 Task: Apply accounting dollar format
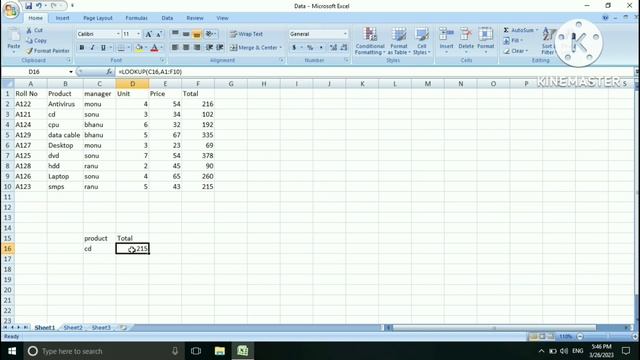294,48
